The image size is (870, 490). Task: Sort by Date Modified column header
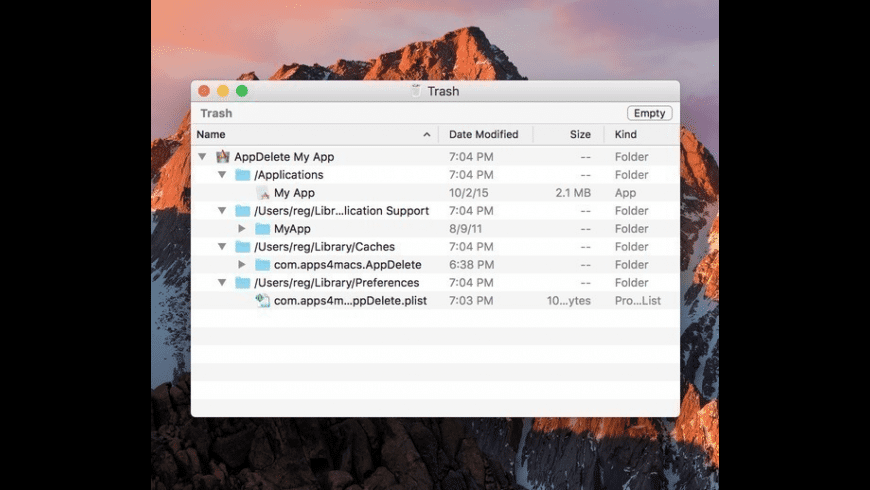pos(483,134)
